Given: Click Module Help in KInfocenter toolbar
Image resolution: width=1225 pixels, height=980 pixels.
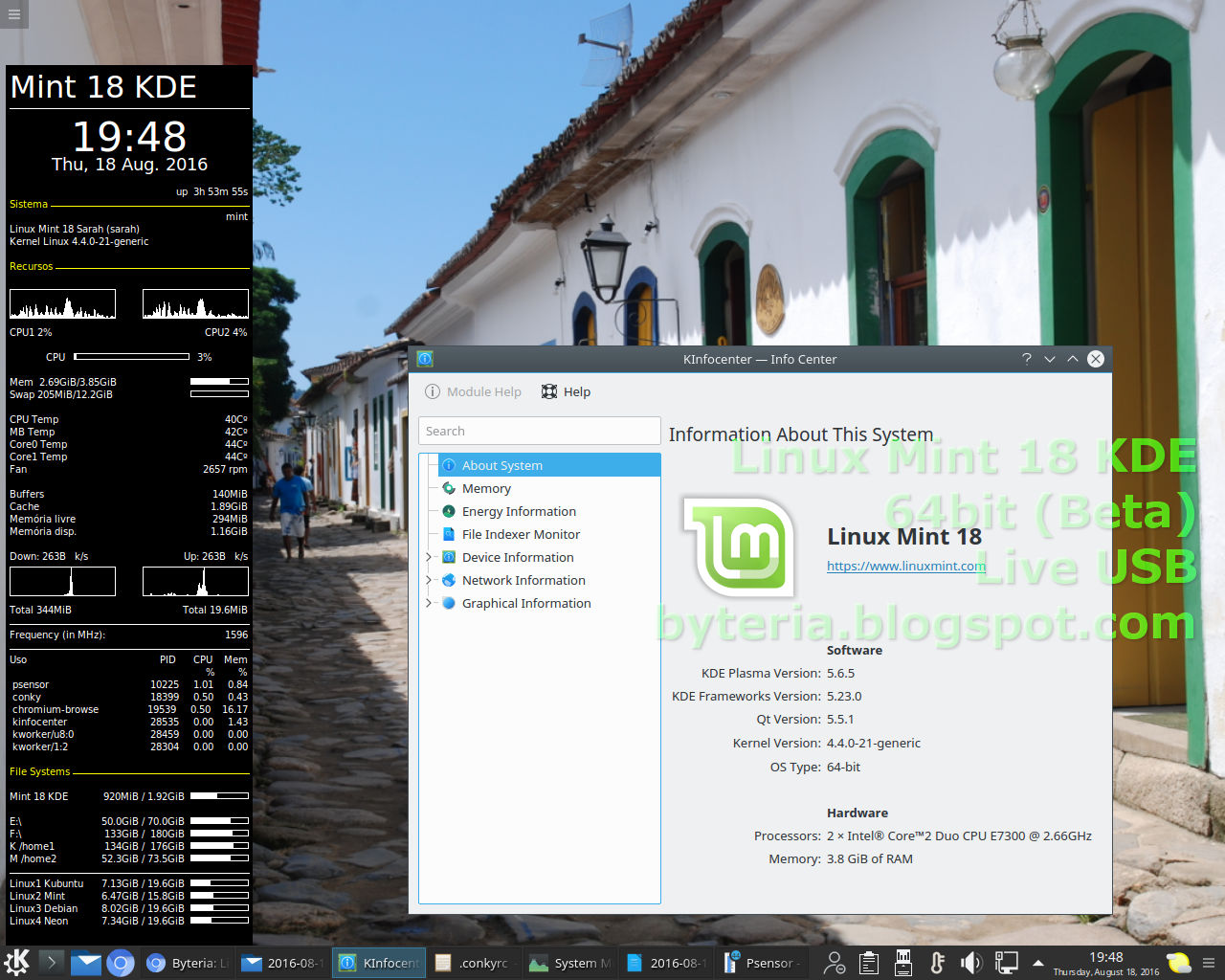Looking at the screenshot, I should tap(474, 391).
